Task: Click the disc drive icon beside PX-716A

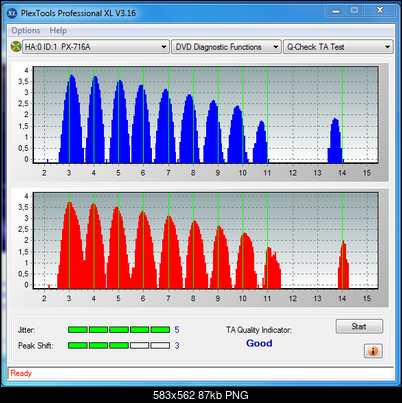Action: click(15, 47)
